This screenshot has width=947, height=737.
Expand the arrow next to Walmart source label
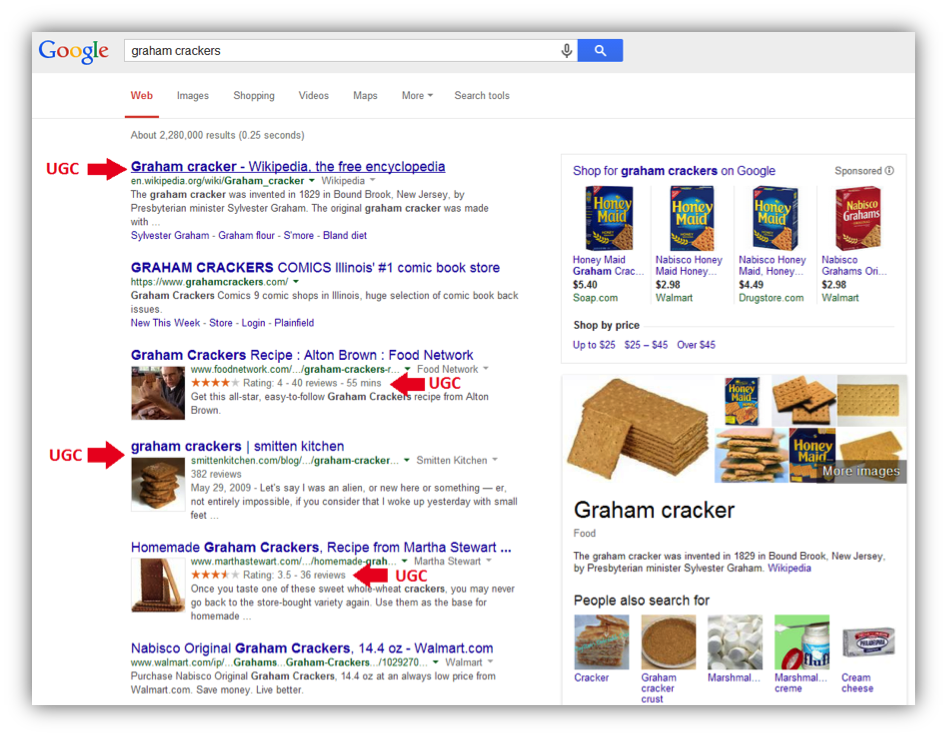click(x=490, y=662)
